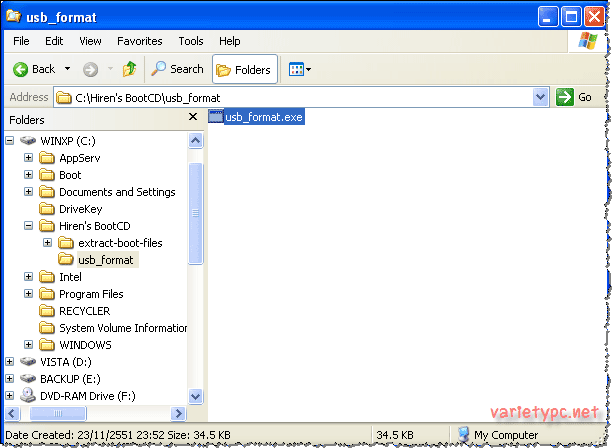Go back using the Back button

pos(34,69)
